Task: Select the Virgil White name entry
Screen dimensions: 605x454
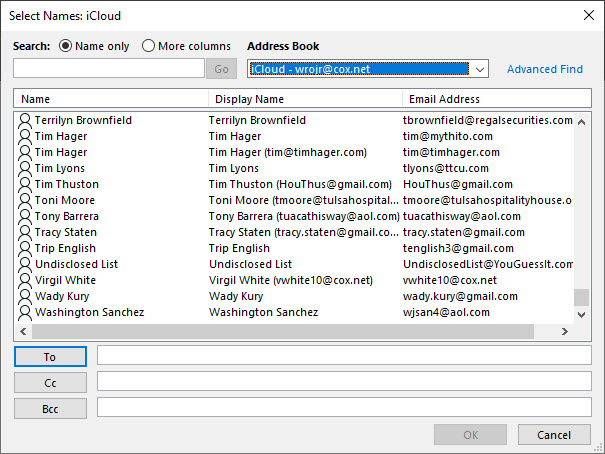Action: tap(65, 280)
